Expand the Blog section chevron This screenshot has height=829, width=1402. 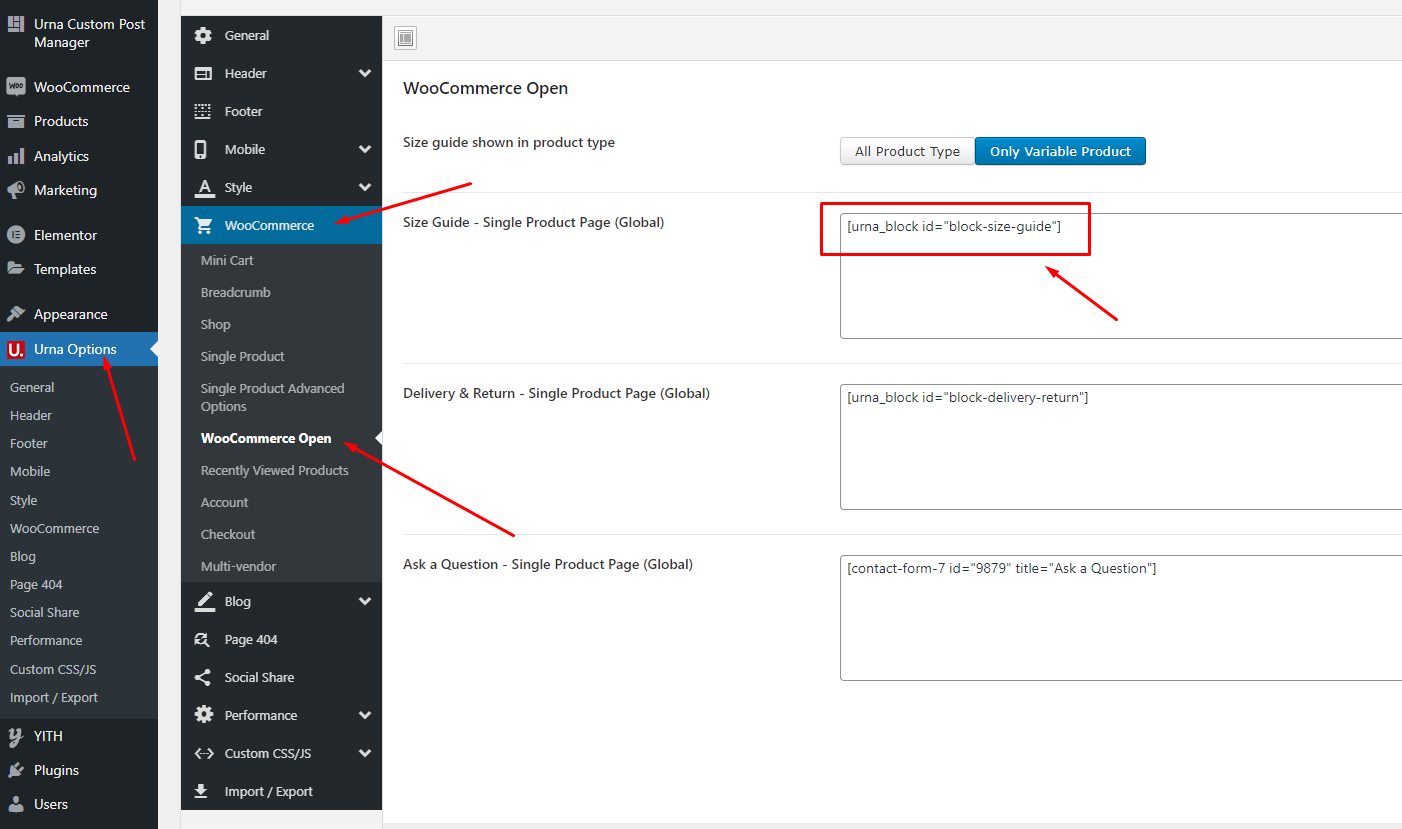(365, 601)
